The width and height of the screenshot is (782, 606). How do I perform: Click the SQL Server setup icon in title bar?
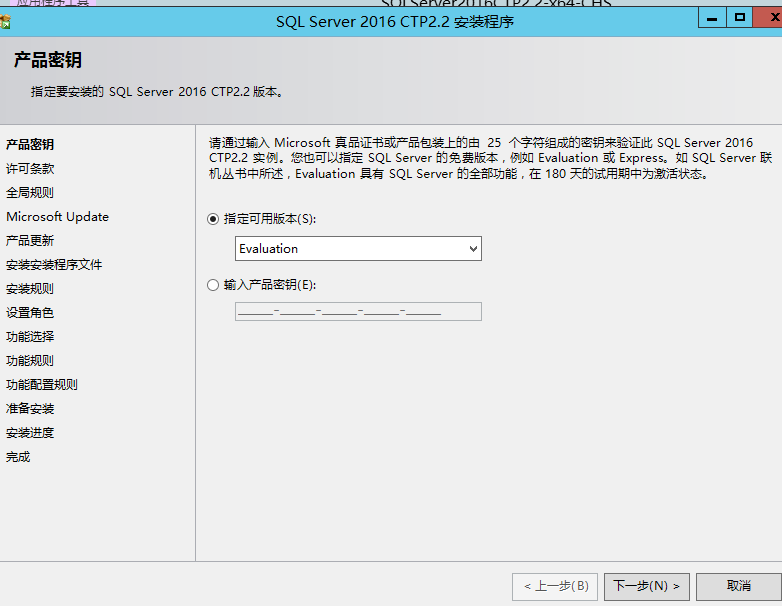point(6,21)
